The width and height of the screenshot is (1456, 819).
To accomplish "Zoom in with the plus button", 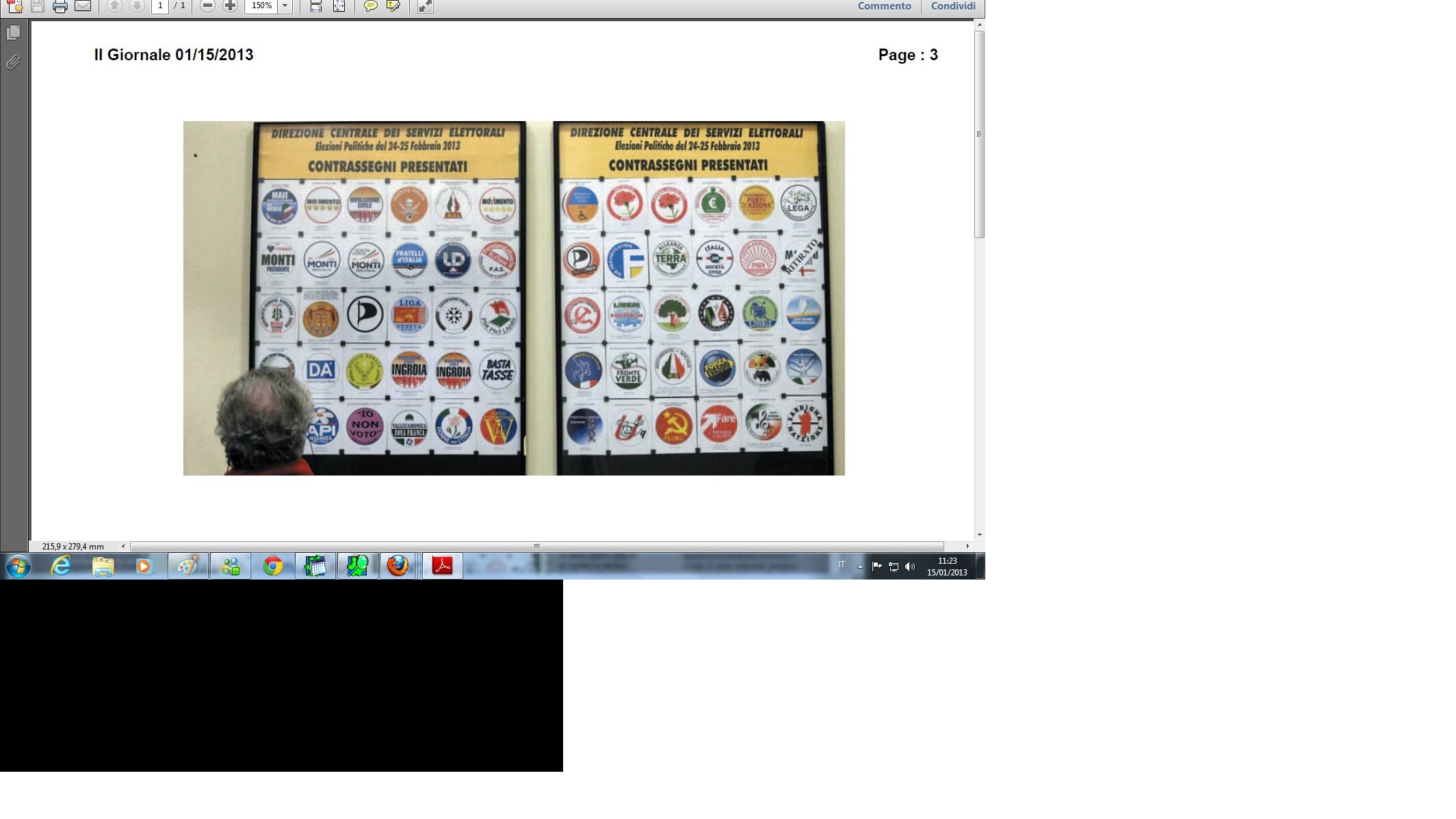I will pyautogui.click(x=230, y=6).
